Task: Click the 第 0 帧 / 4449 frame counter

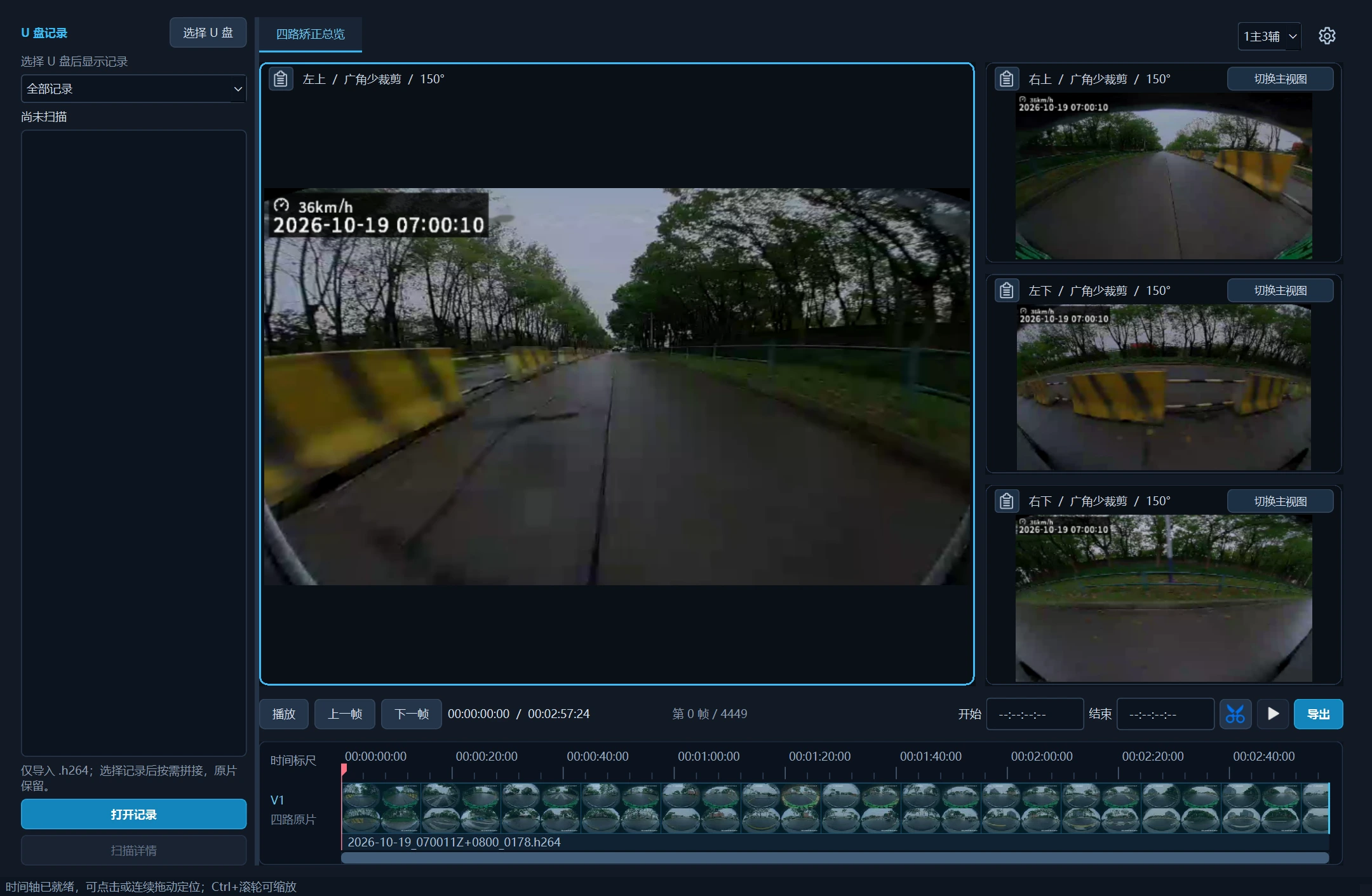Action: click(710, 714)
